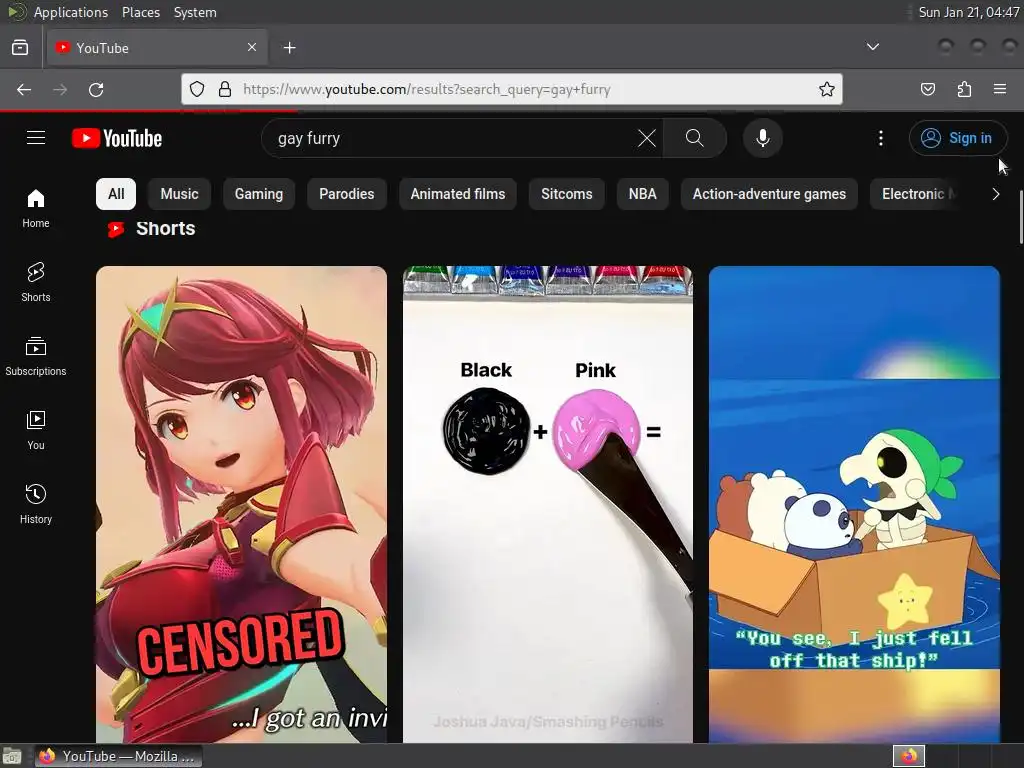Clear the search query with X

coord(647,138)
